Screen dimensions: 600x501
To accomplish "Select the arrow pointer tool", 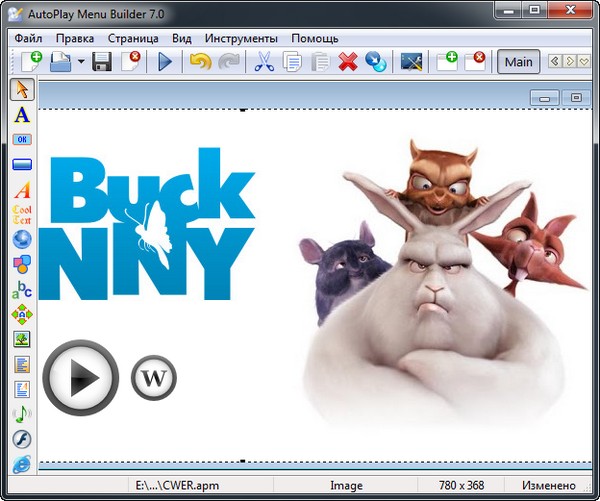I will (22, 90).
